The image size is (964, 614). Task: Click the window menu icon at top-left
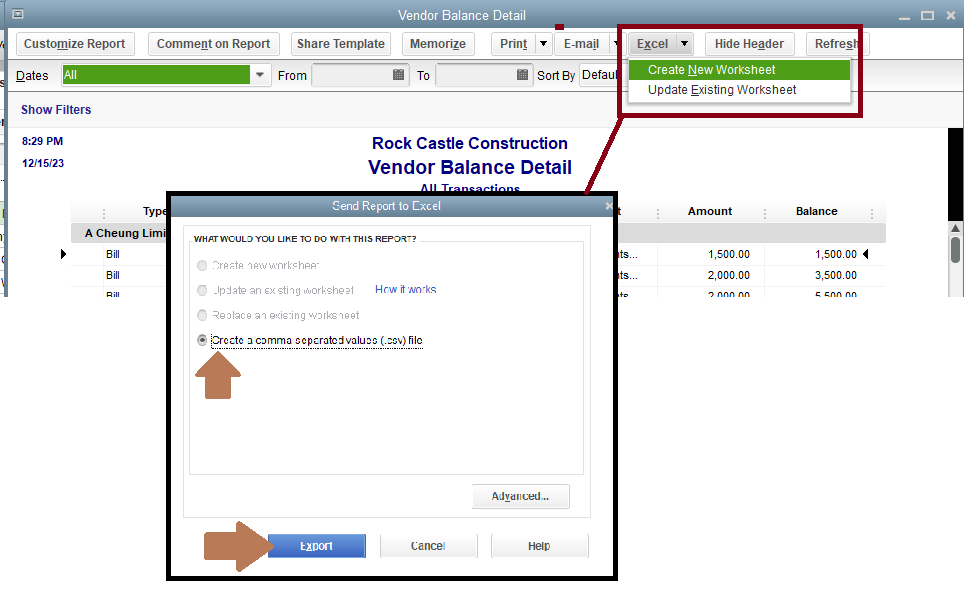[18, 14]
